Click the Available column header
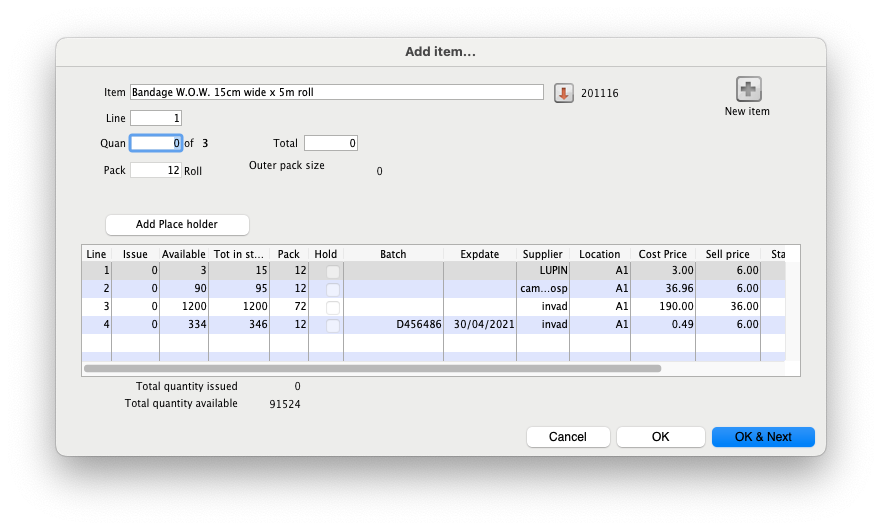The height and width of the screenshot is (530, 882). click(x=184, y=254)
